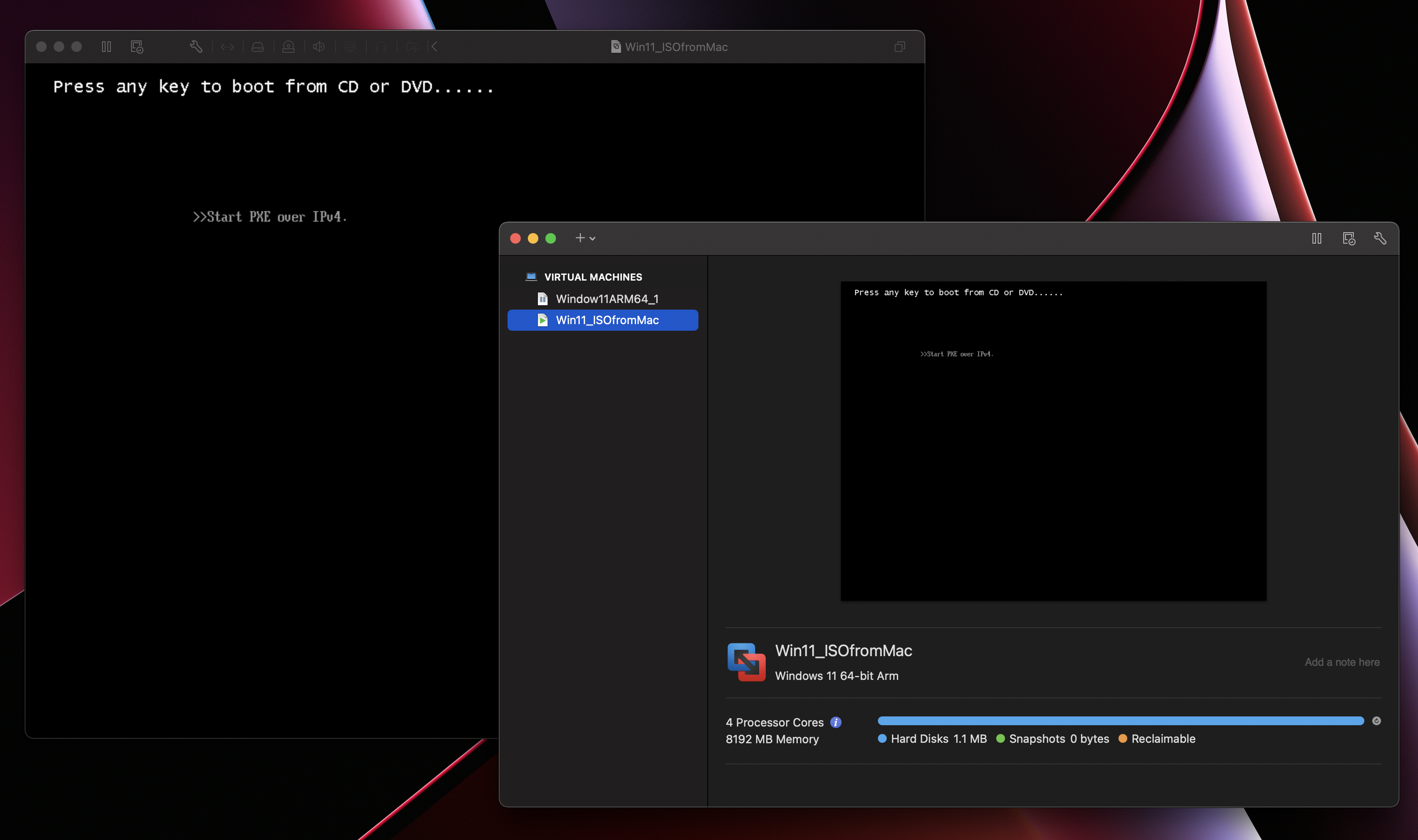Click the CD/DVD drive icon in the console toolbar
1418x840 pixels.
point(288,47)
